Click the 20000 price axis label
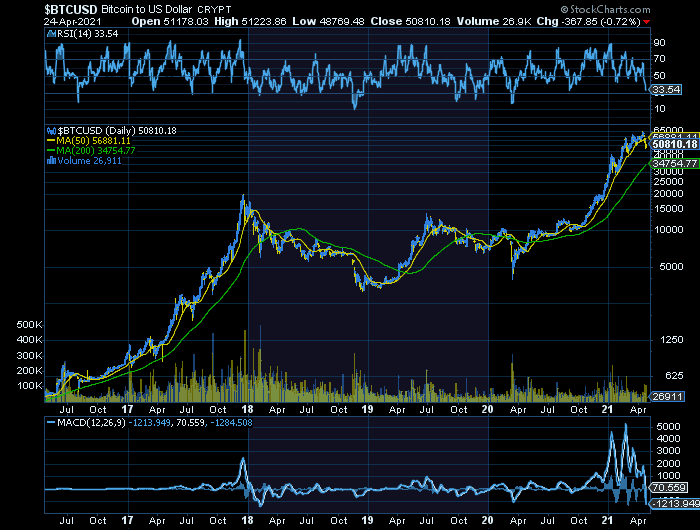This screenshot has width=700, height=530. 671,194
